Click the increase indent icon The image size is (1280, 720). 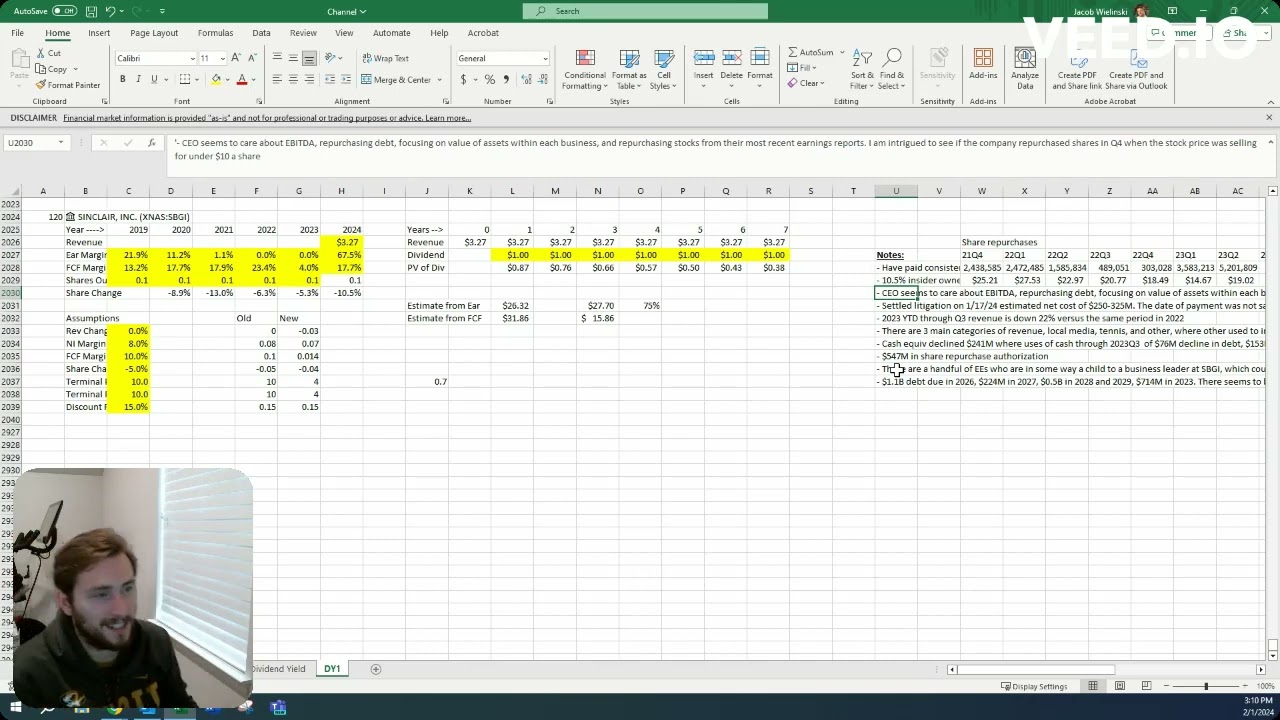pos(346,79)
